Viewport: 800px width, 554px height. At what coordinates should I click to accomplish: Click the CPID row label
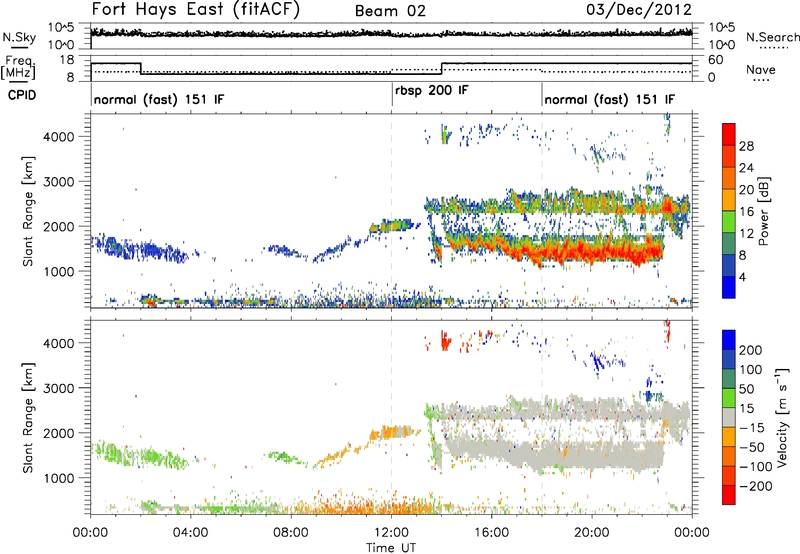pyautogui.click(x=22, y=95)
